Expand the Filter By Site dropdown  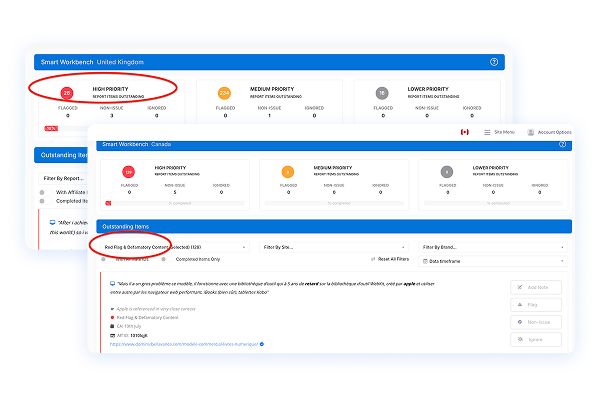point(333,246)
